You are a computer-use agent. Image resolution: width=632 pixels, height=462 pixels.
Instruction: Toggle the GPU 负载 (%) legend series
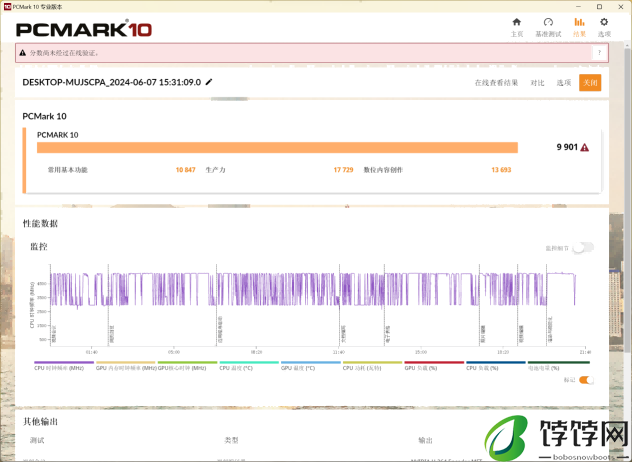click(434, 366)
